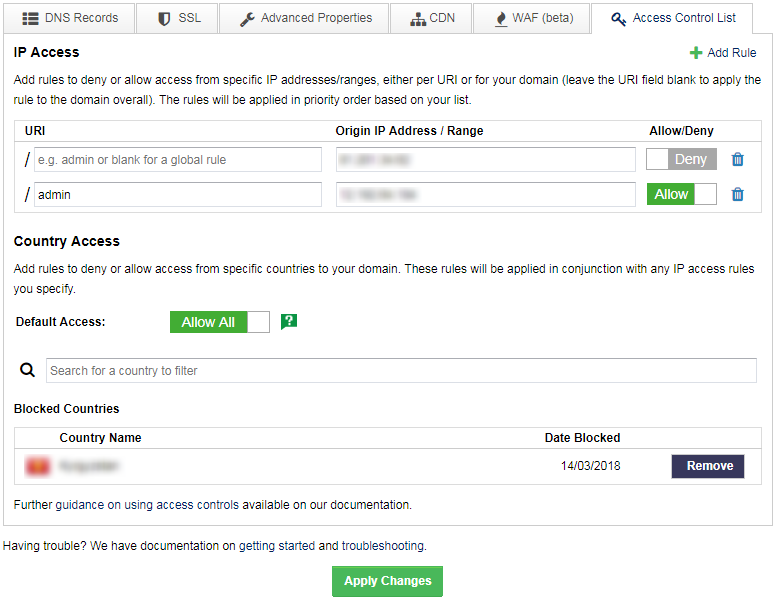Open the Advanced Properties tab
The height and width of the screenshot is (600, 777).
pos(306,18)
